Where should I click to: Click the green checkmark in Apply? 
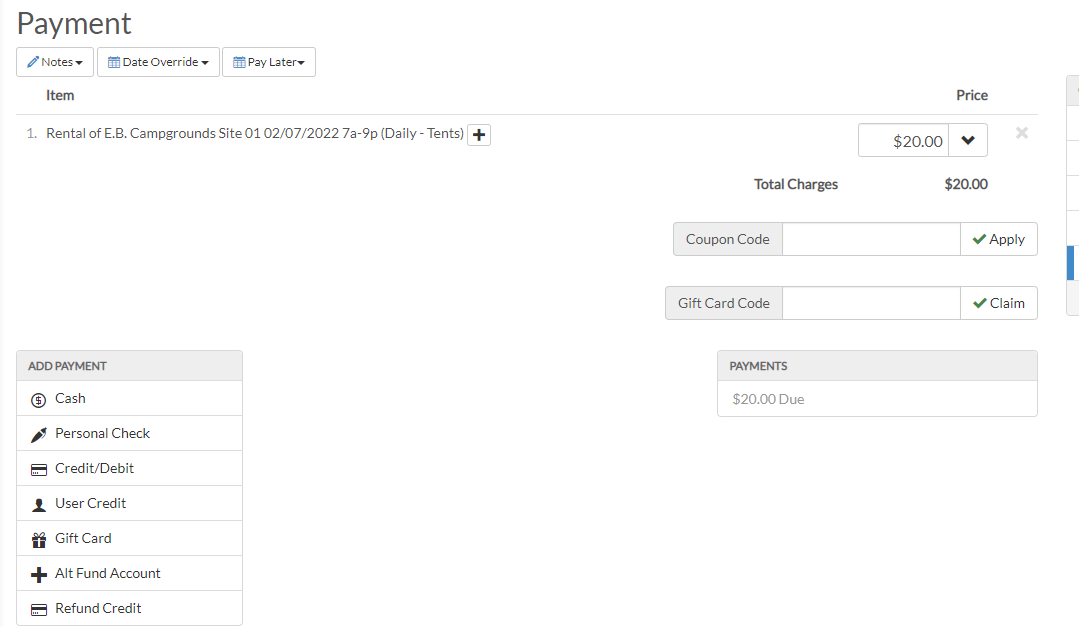pyautogui.click(x=979, y=239)
